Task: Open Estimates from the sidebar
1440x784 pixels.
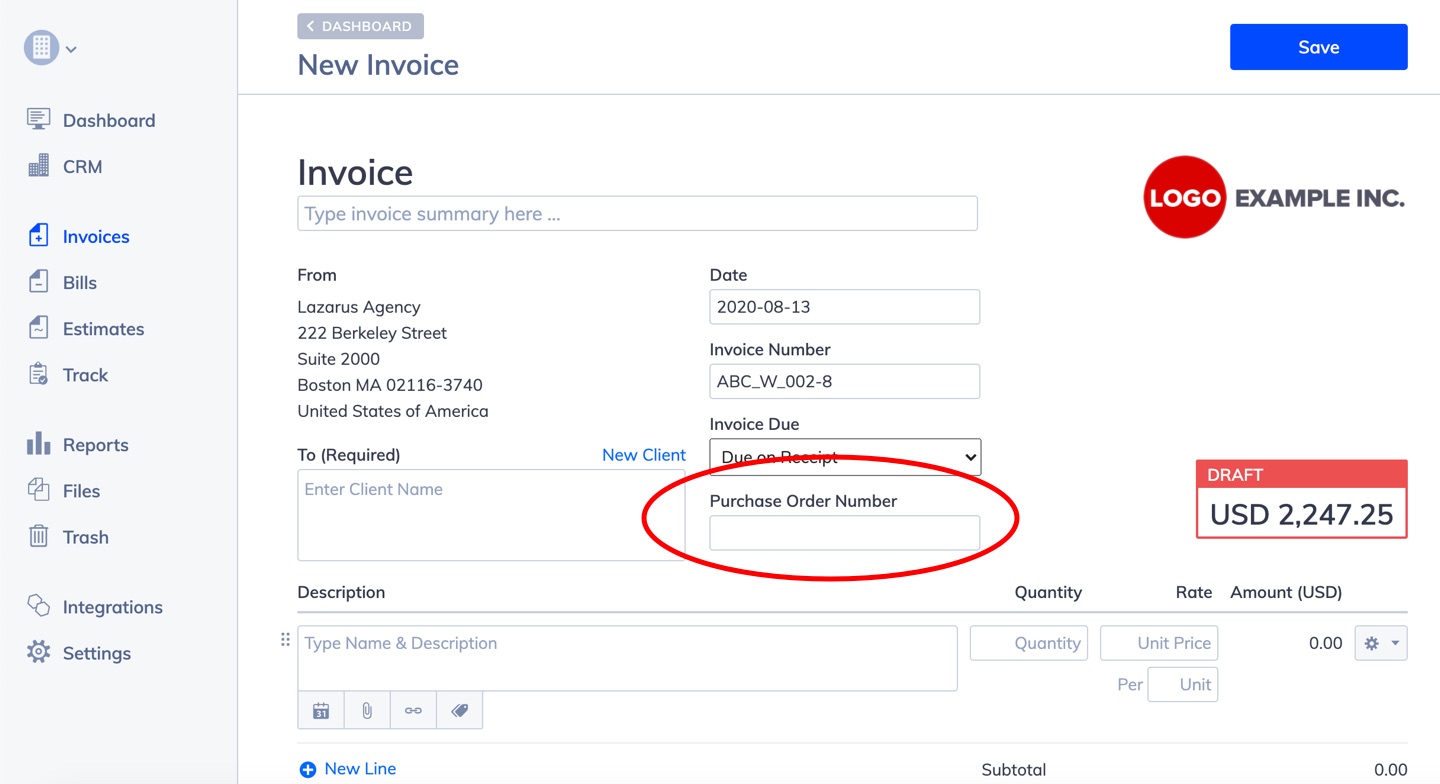Action: point(103,329)
